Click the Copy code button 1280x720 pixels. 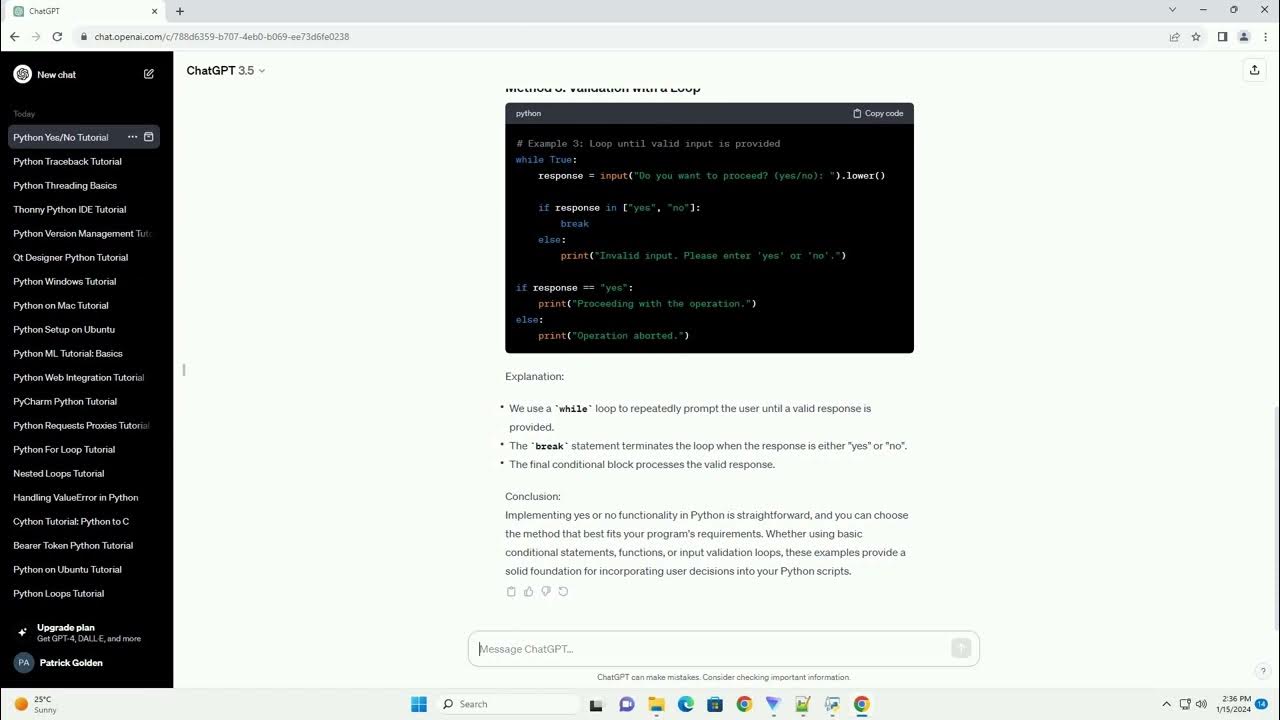[878, 114]
